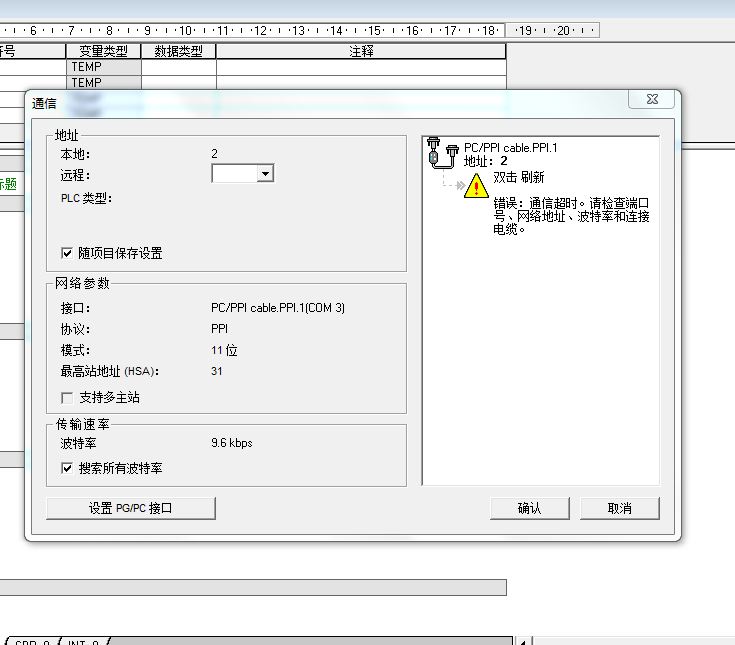Toggle 随项目保存设置 checkbox
This screenshot has height=645, width=735.
coord(68,254)
